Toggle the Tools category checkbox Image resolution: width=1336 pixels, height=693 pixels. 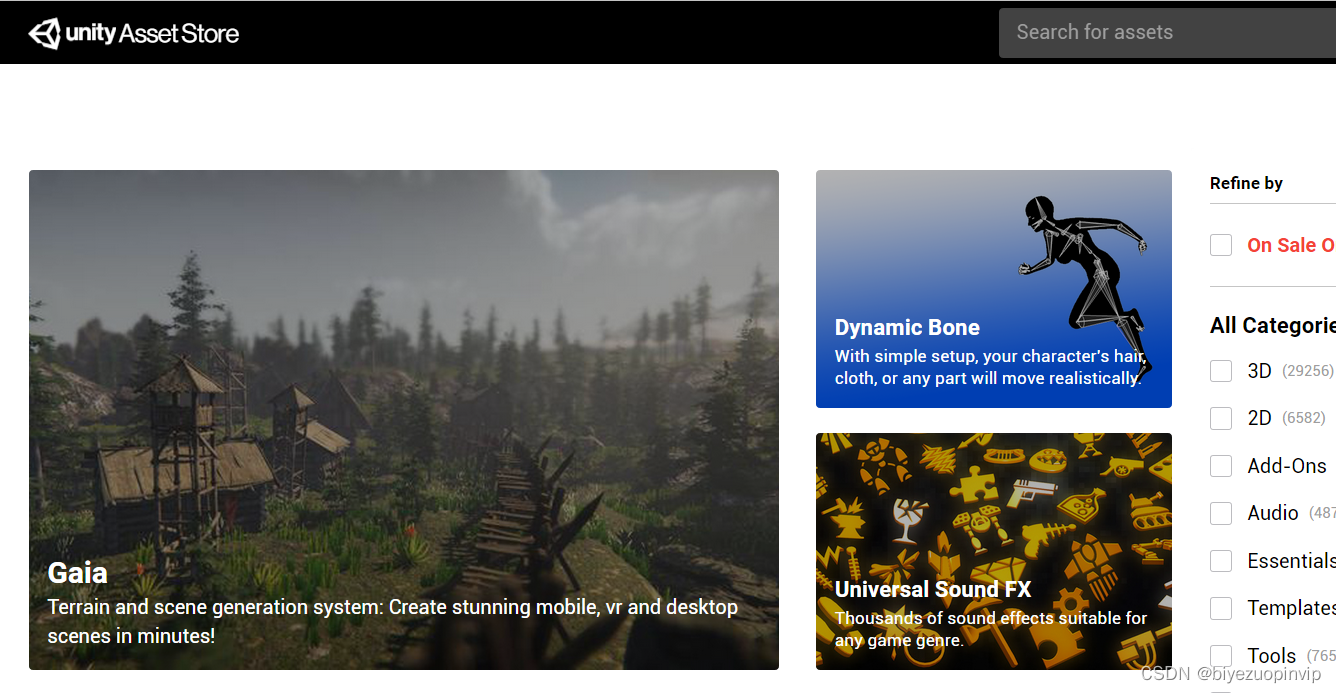coord(1221,656)
